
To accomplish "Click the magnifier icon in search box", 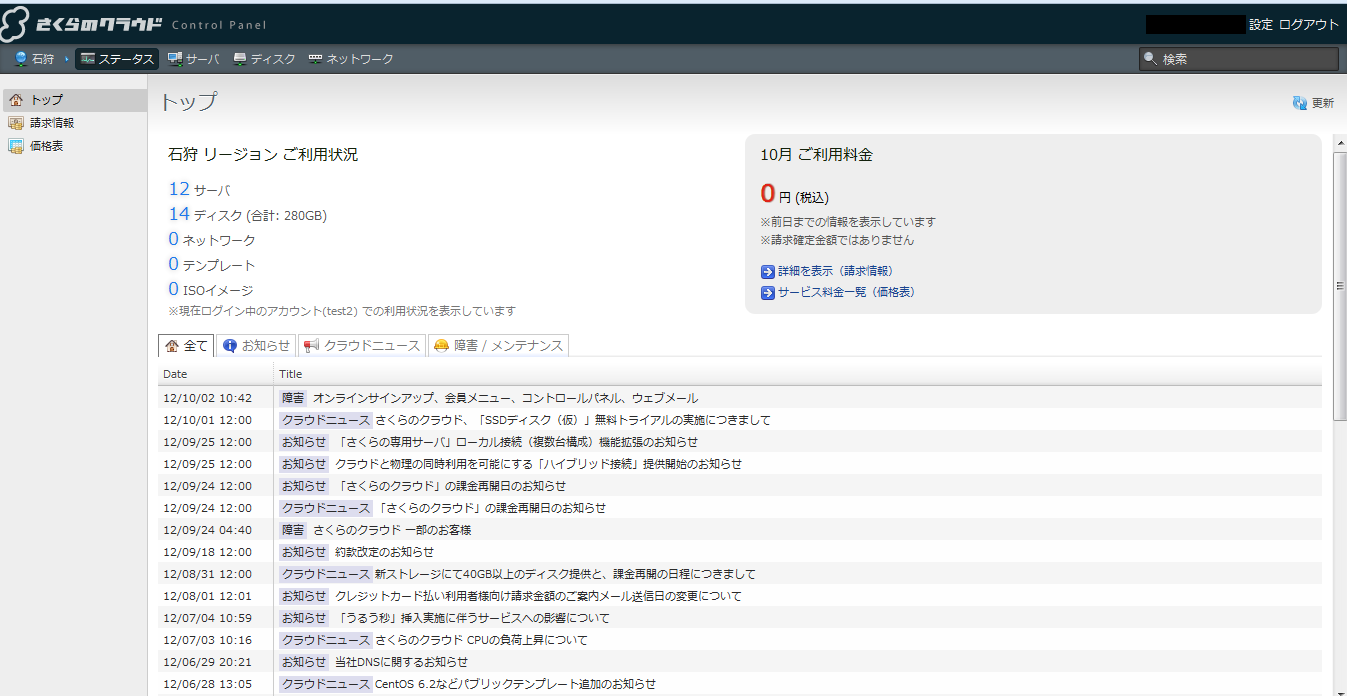I will [x=1150, y=59].
